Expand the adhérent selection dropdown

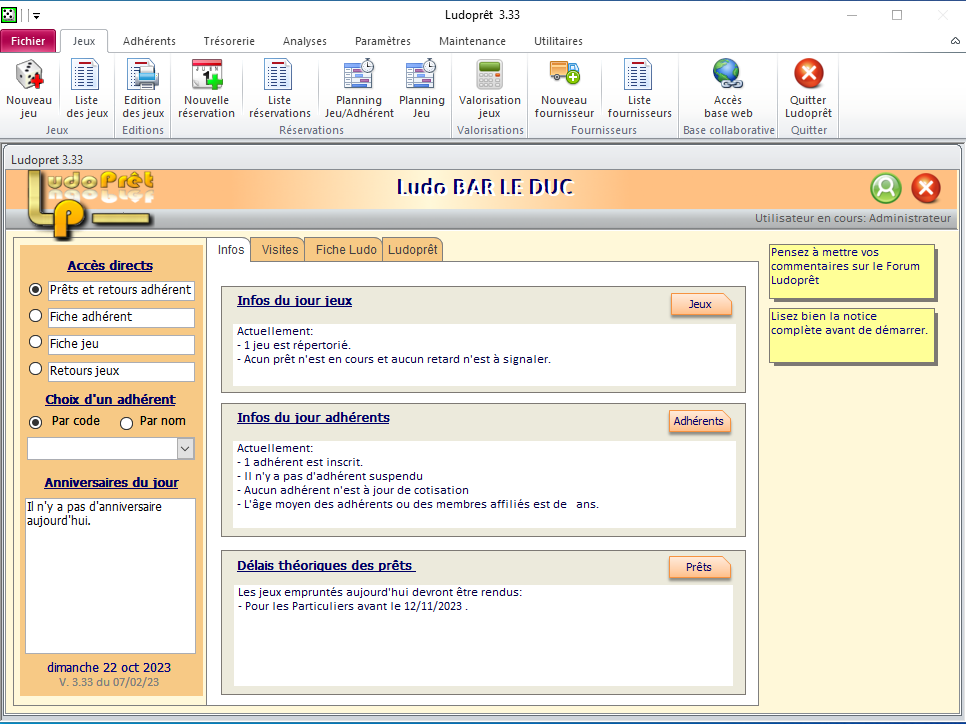click(185, 449)
